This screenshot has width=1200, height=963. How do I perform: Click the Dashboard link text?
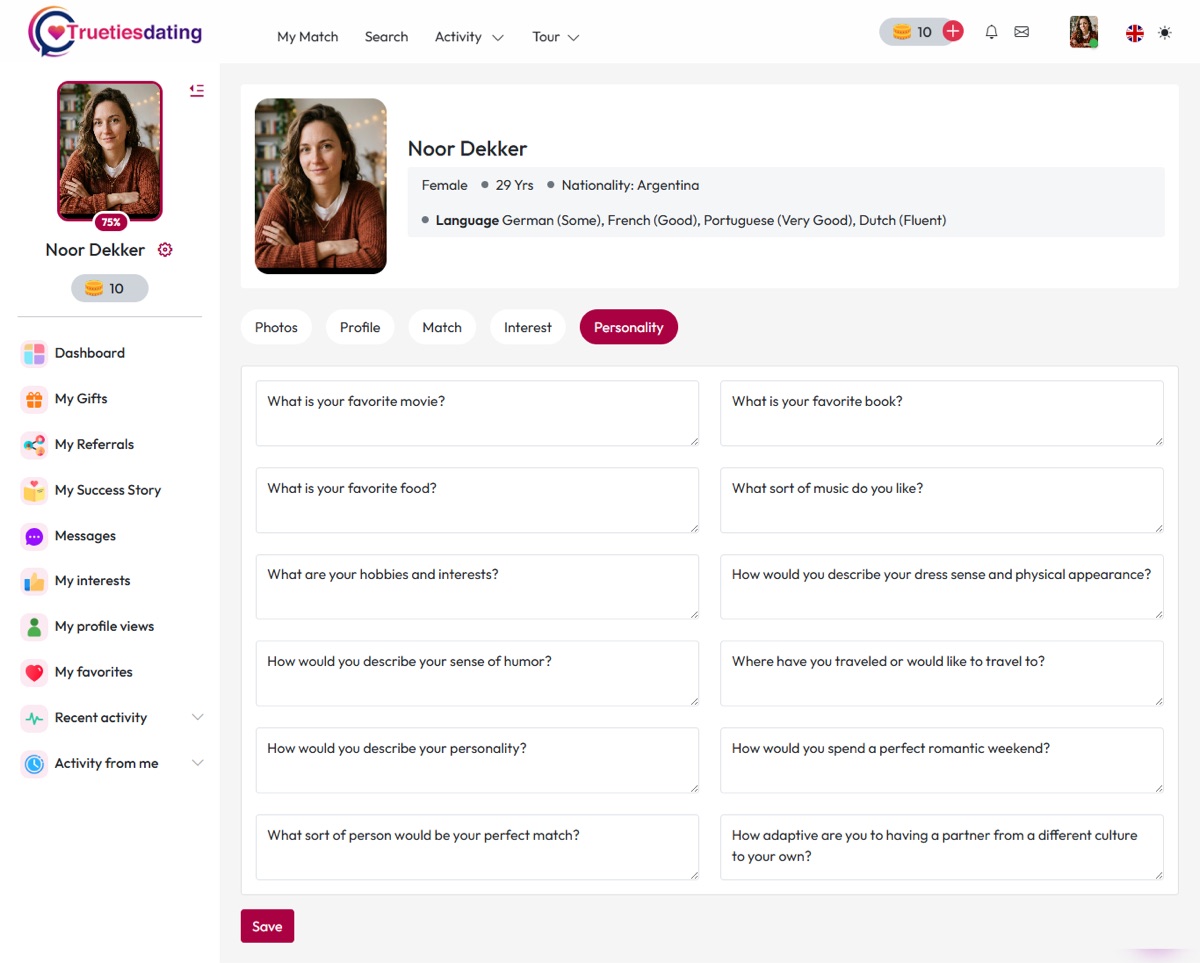pos(90,353)
